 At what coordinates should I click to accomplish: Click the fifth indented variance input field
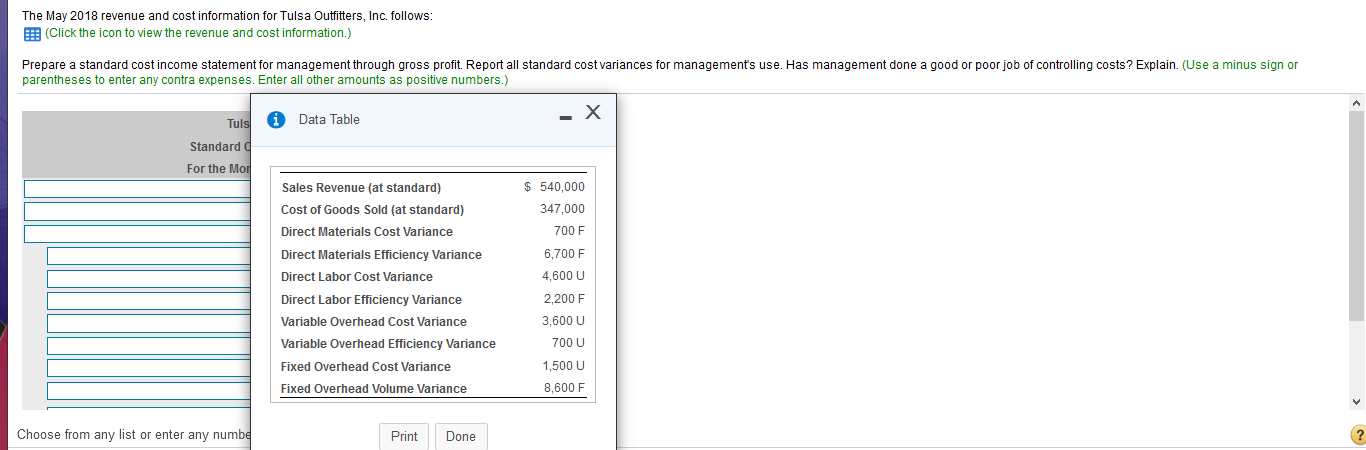point(149,346)
